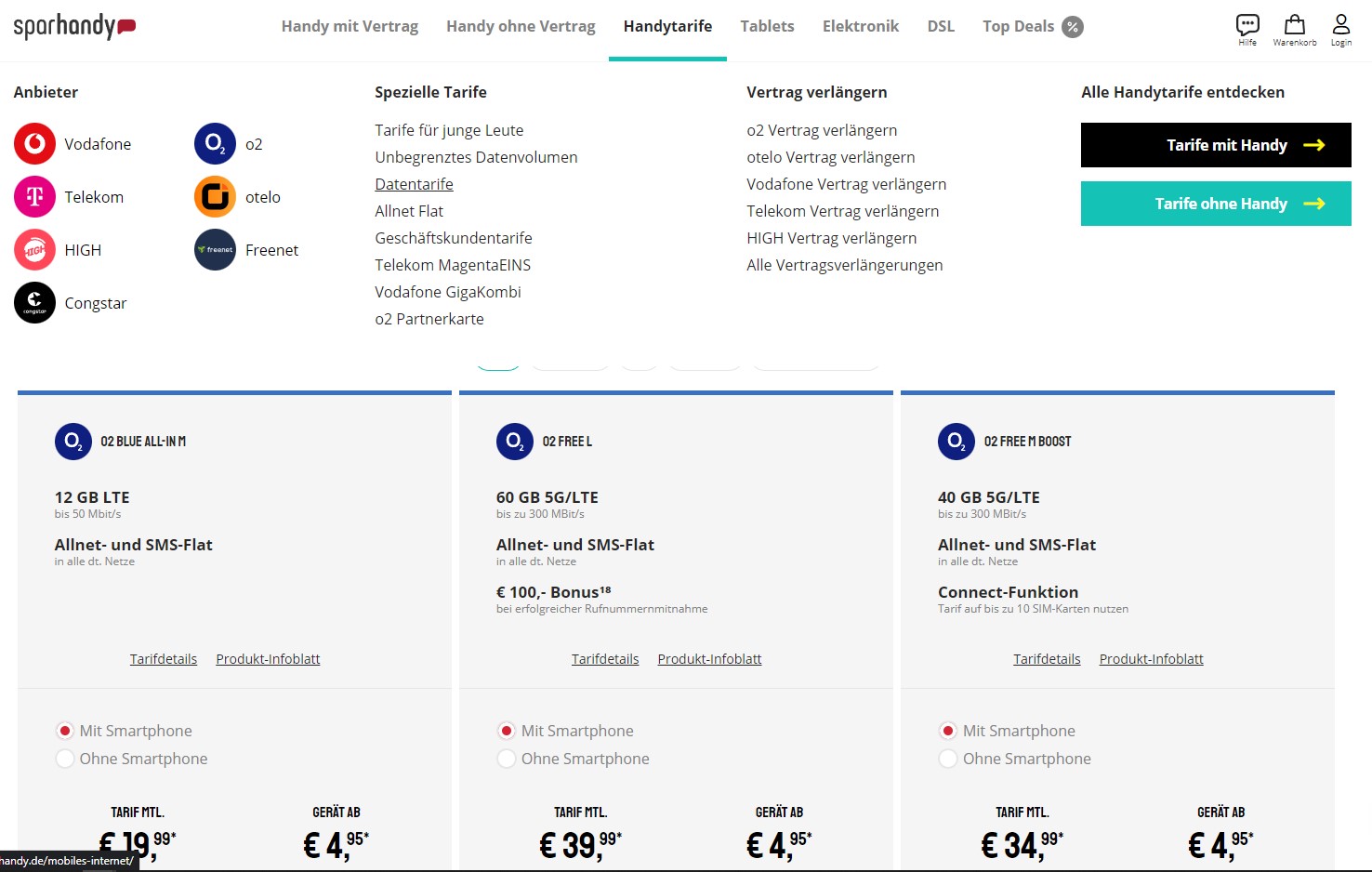Open Vodafone GigaKombi link
Viewport: 1372px width, 872px height.
coord(448,292)
